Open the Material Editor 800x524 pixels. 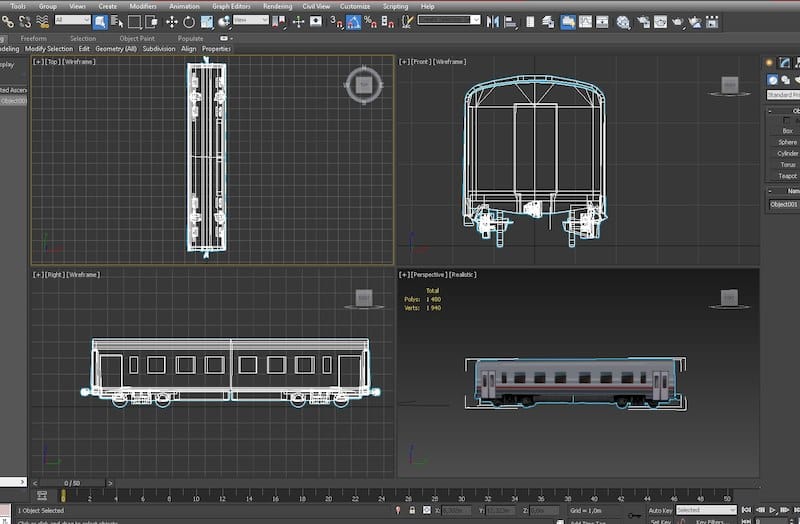pos(623,21)
